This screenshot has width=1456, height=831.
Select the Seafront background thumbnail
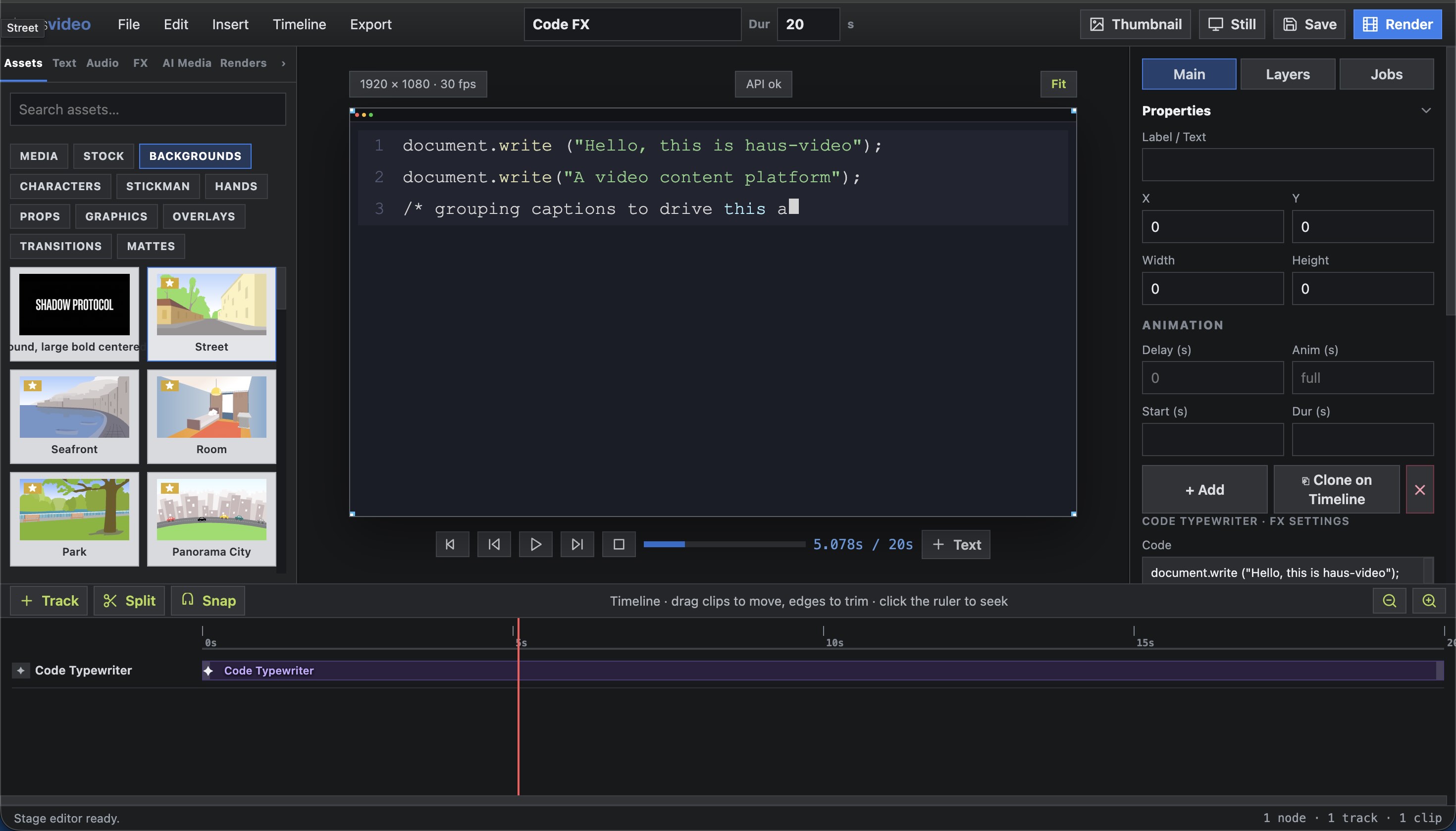pos(74,416)
